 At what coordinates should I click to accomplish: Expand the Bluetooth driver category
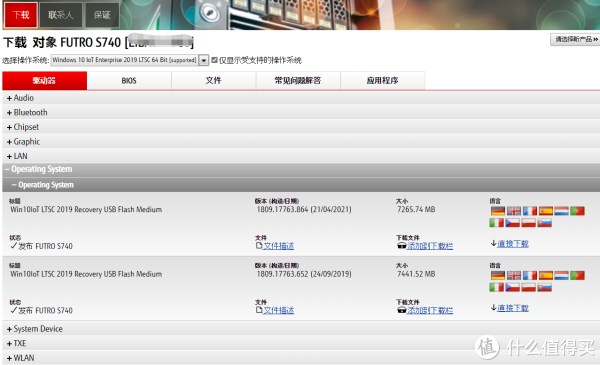point(27,112)
